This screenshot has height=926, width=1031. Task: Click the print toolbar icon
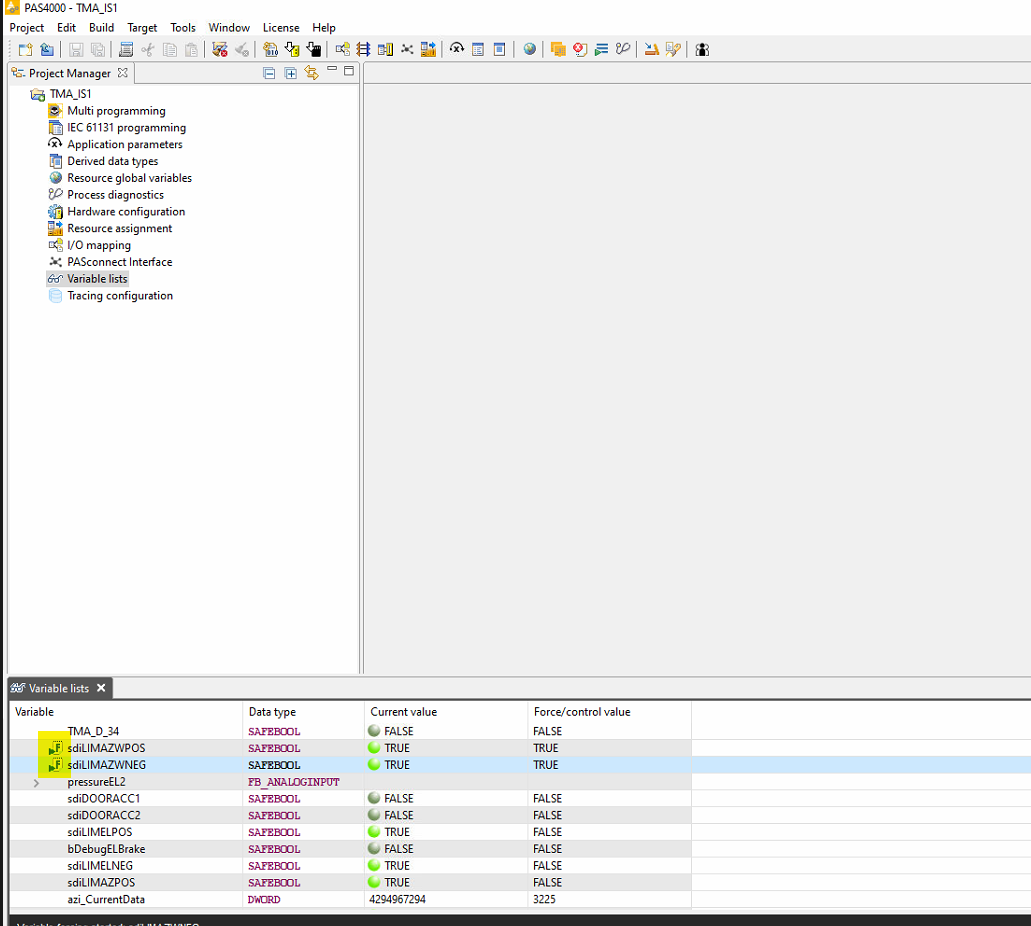coord(126,49)
